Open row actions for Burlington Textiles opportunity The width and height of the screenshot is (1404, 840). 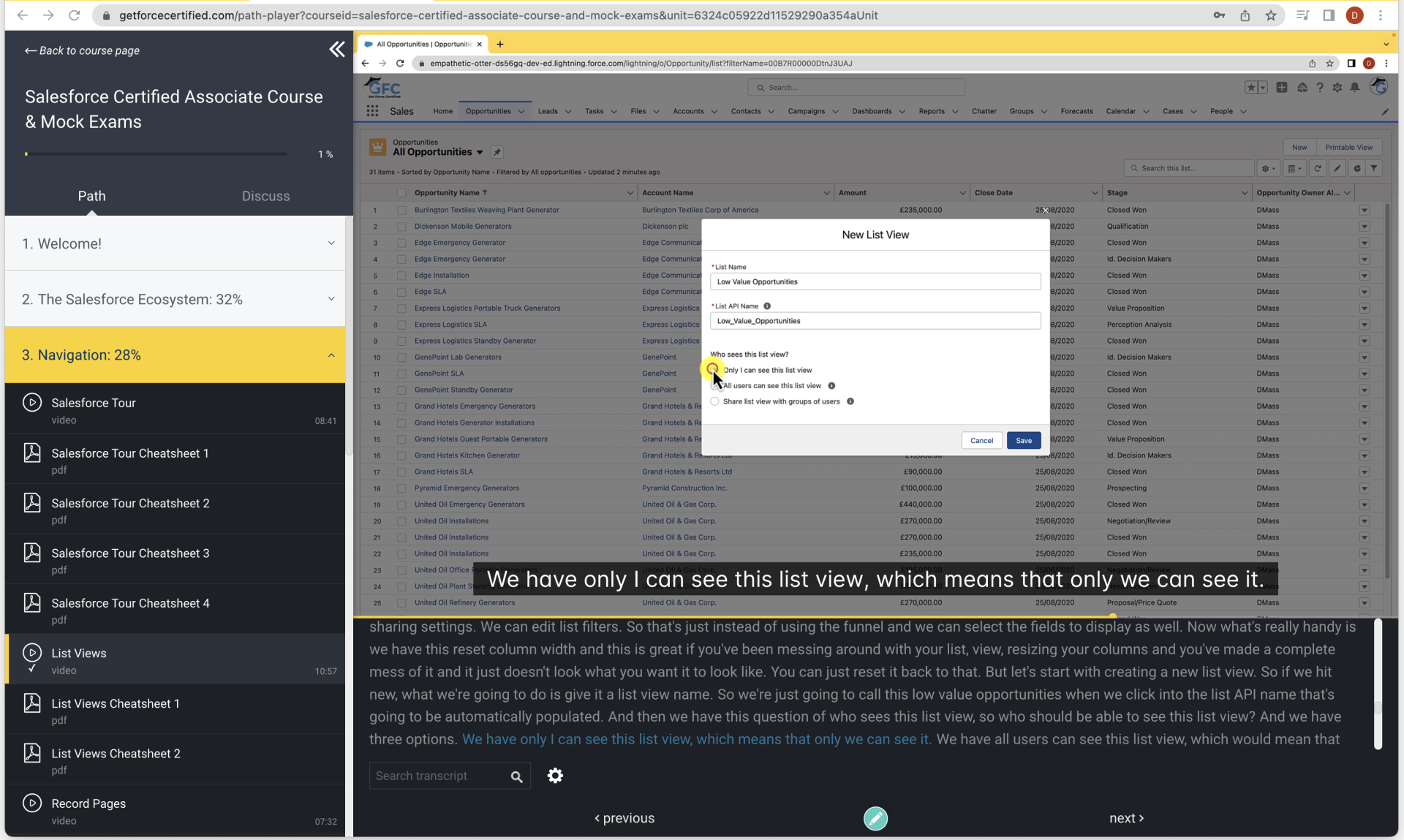(x=1364, y=210)
